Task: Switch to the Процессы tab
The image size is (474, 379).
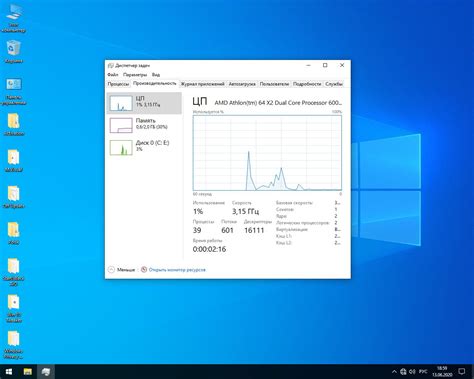Action: [x=118, y=84]
